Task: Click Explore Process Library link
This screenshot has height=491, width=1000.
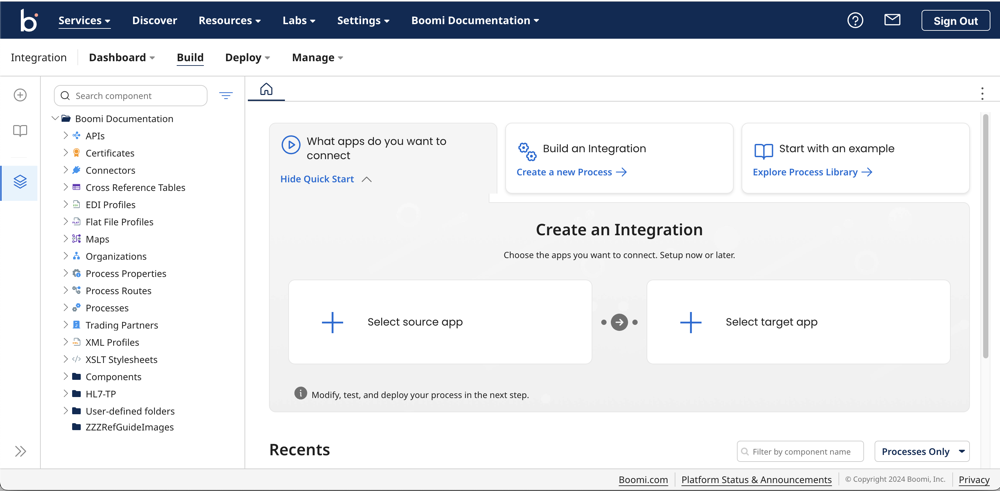Action: pos(812,172)
